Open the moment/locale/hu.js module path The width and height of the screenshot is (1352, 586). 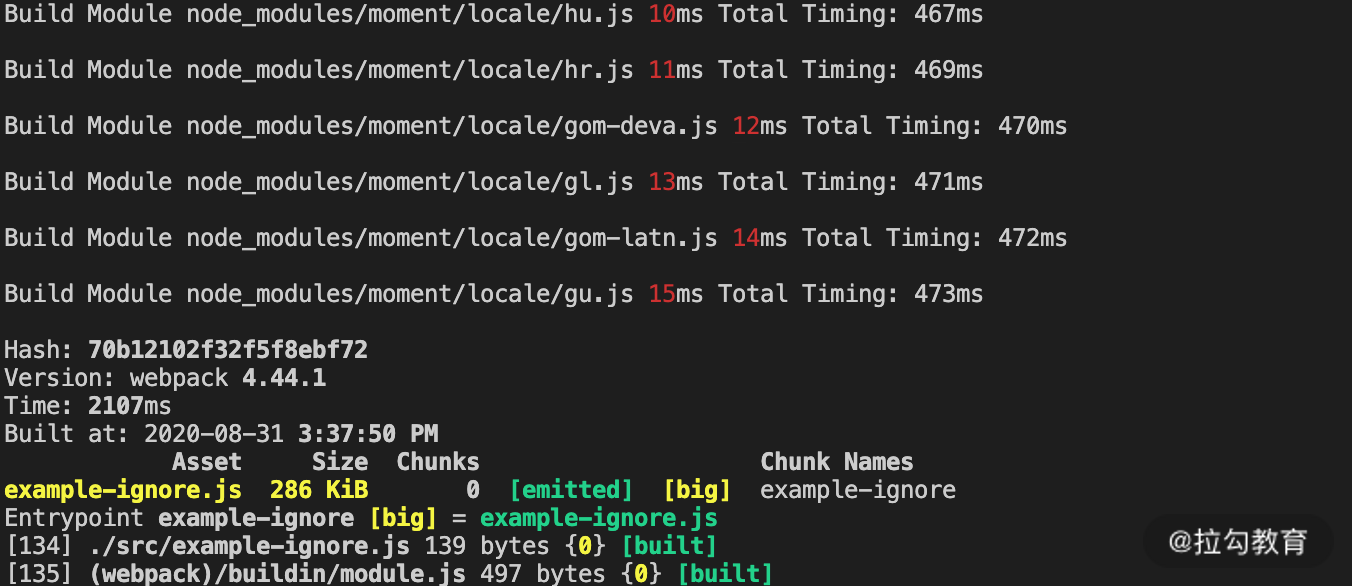(409, 14)
